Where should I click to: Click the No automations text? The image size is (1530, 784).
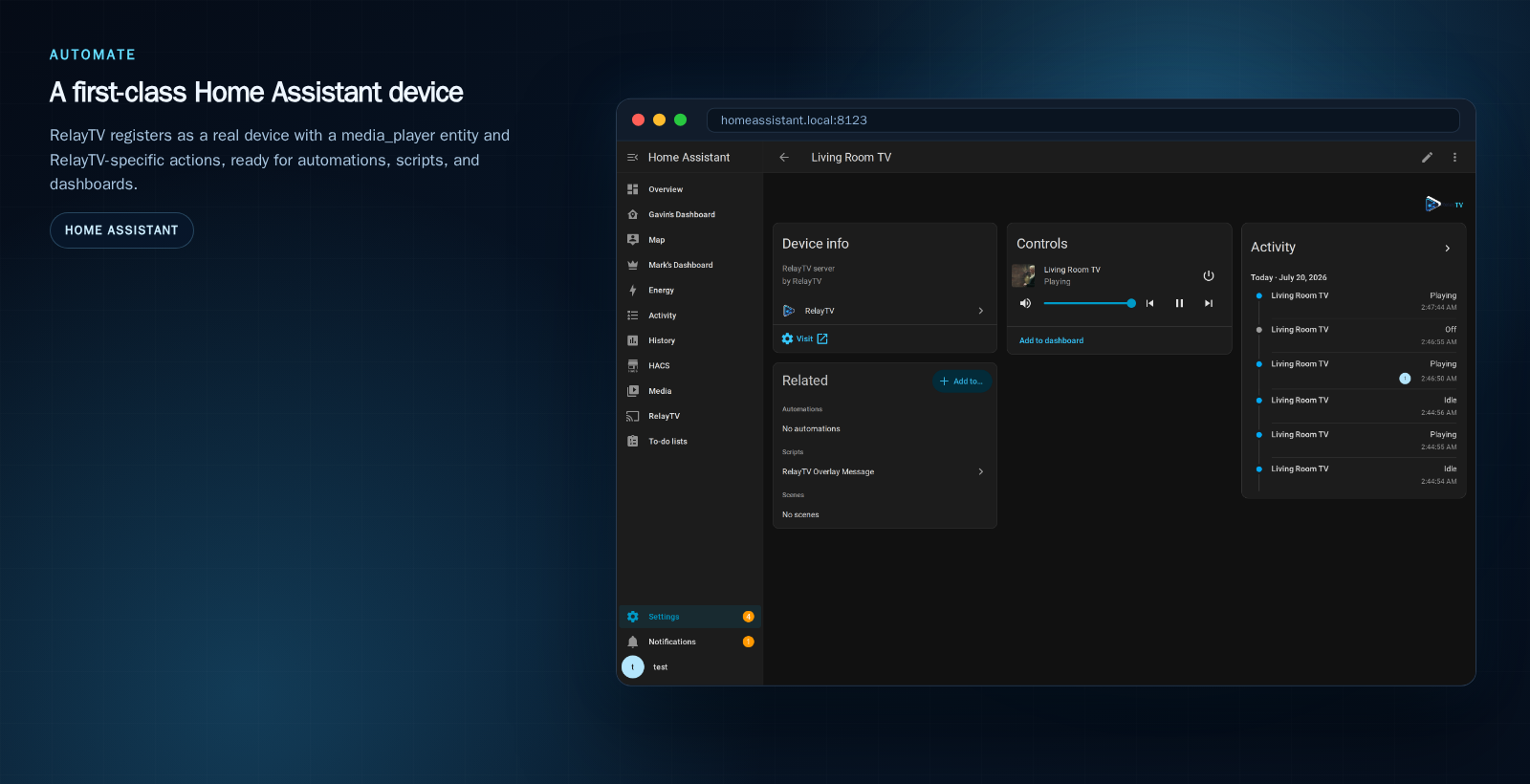coord(811,429)
